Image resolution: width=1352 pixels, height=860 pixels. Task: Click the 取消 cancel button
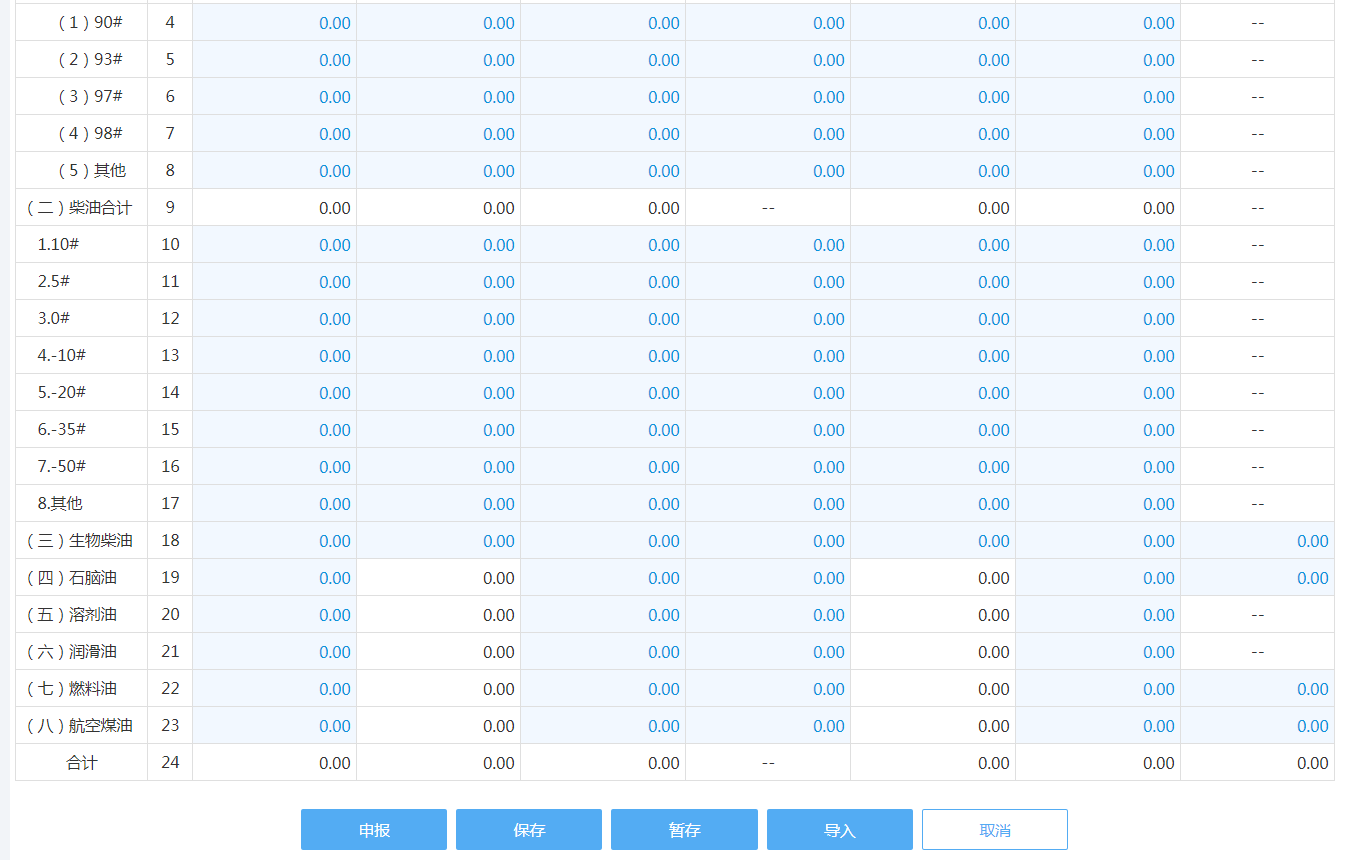tap(995, 830)
